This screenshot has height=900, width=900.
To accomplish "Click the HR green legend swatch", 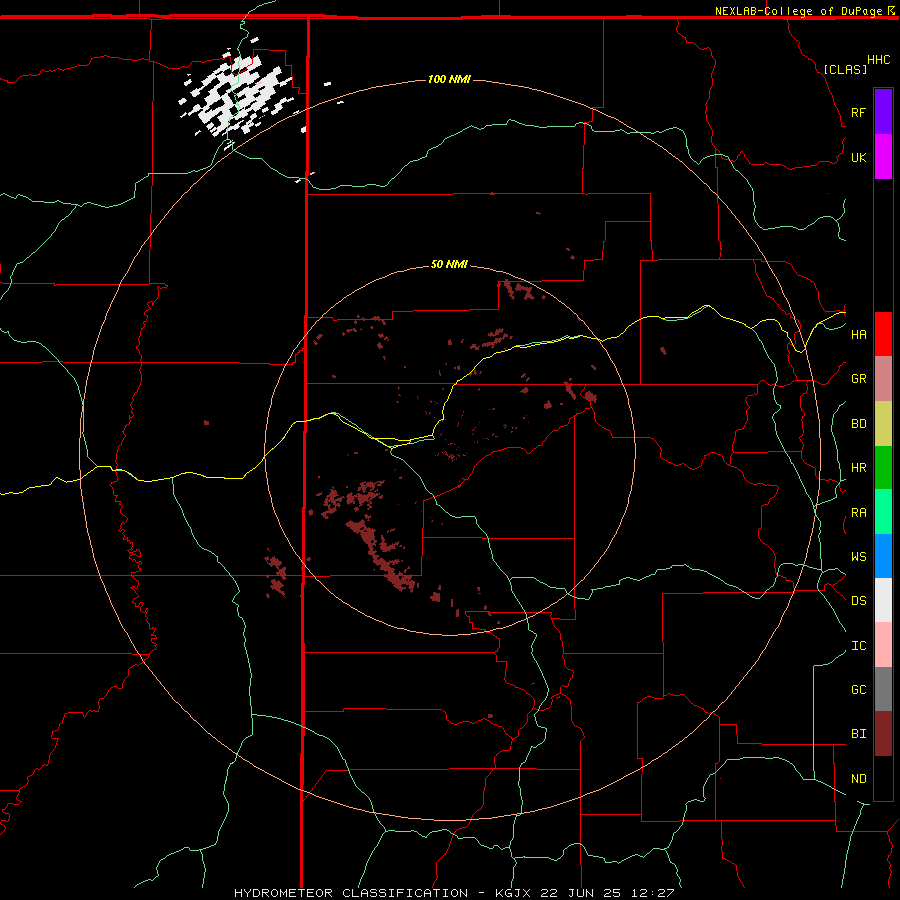I will click(883, 468).
